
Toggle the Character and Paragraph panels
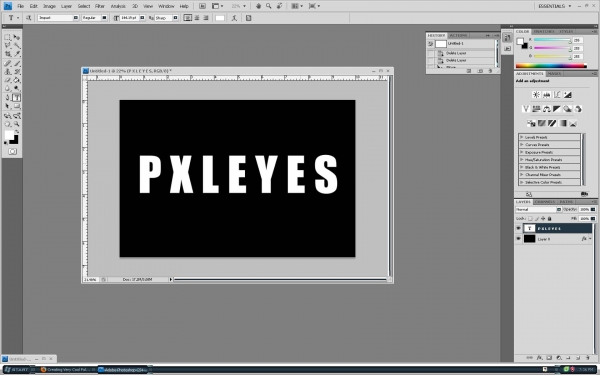pyautogui.click(x=248, y=18)
